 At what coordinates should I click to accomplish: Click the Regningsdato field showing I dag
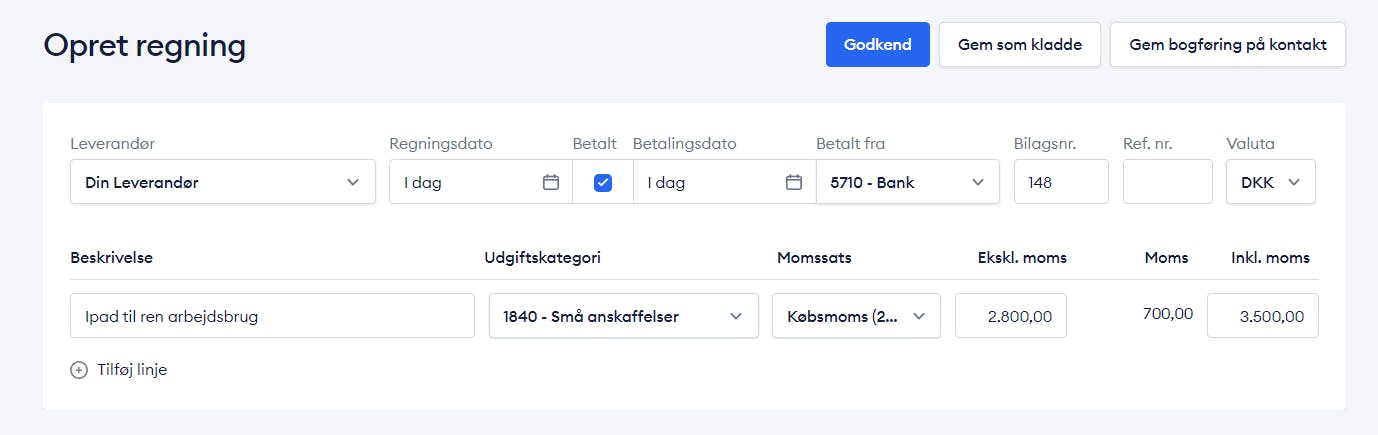(481, 182)
